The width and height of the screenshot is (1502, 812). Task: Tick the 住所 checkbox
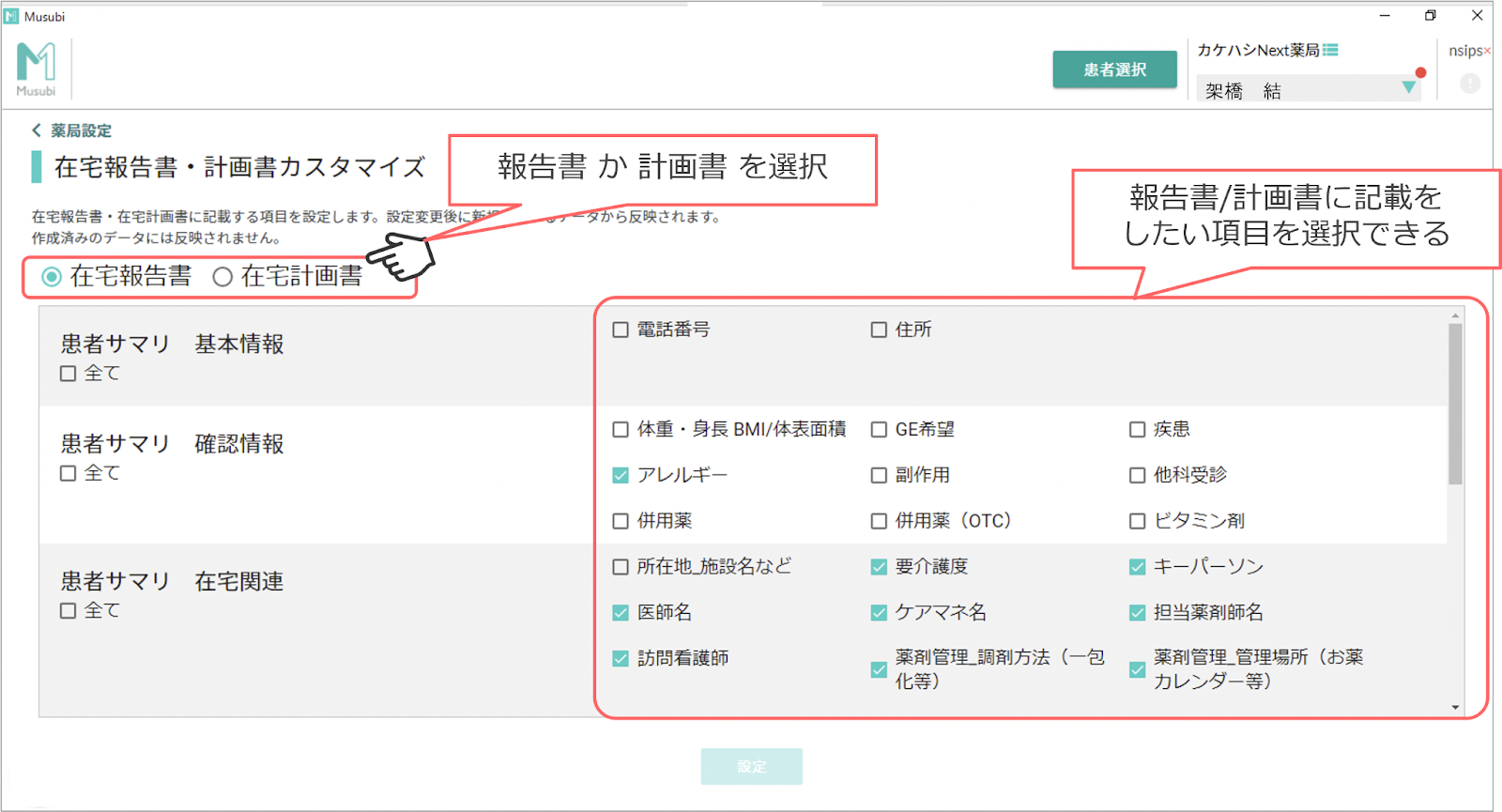click(879, 330)
